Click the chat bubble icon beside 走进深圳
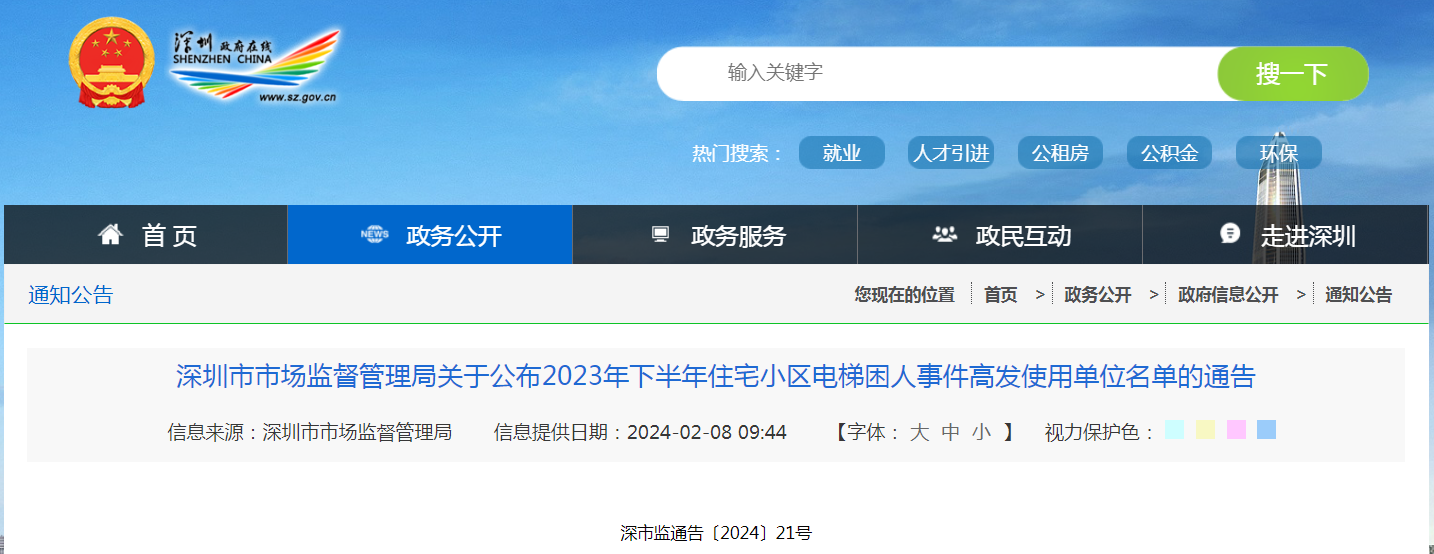 pos(1230,234)
